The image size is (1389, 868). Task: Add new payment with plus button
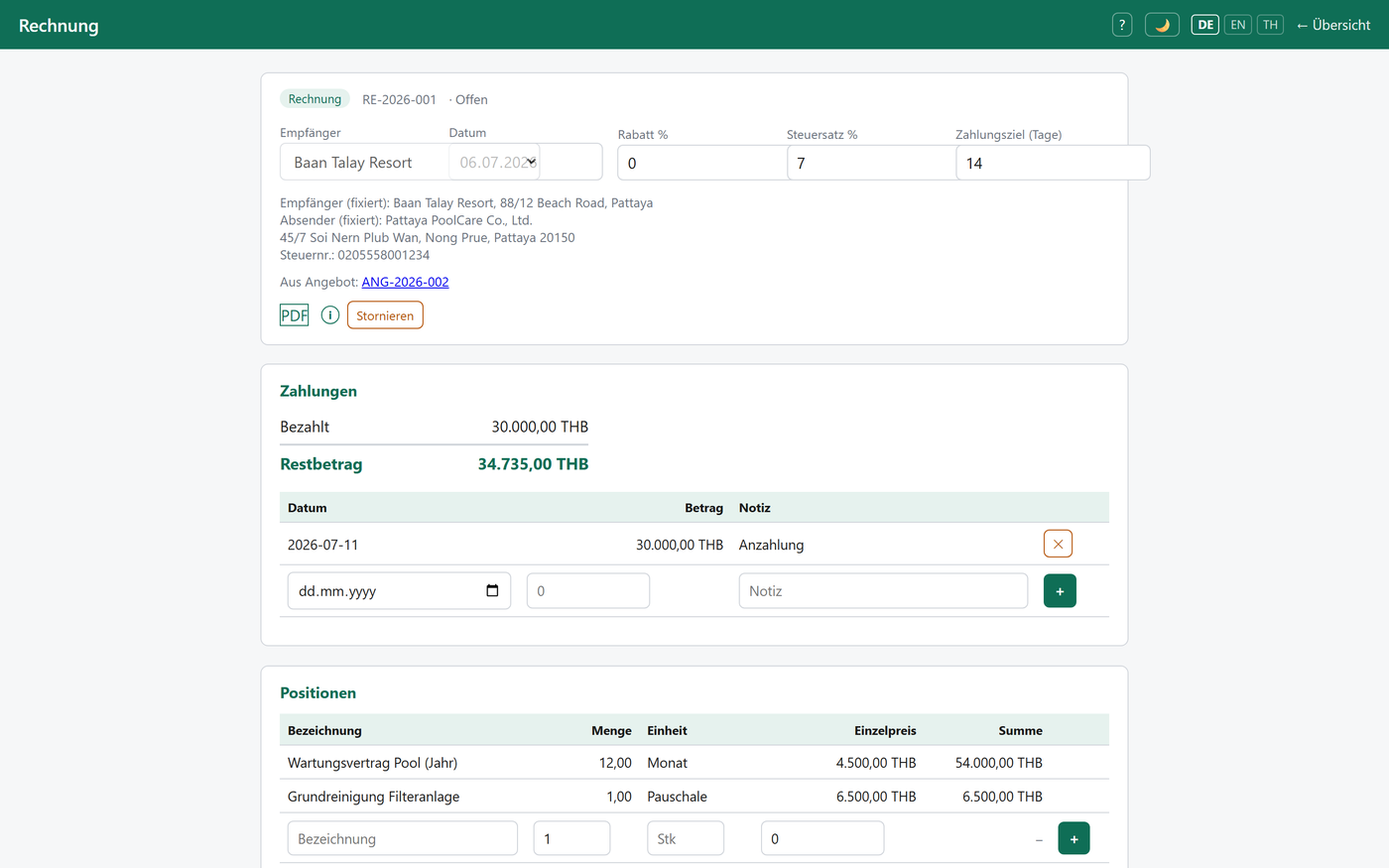[1060, 590]
